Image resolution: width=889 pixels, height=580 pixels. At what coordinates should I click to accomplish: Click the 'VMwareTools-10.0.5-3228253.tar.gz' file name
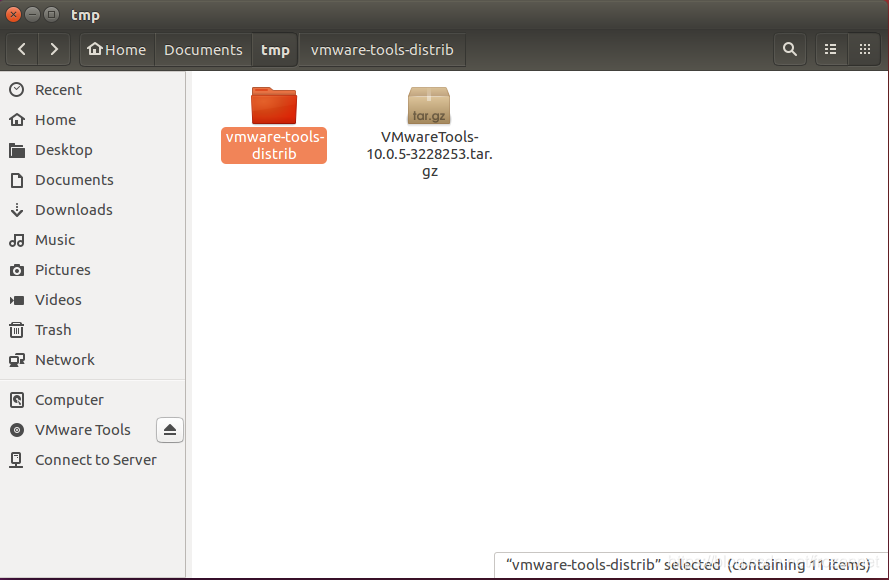(429, 154)
